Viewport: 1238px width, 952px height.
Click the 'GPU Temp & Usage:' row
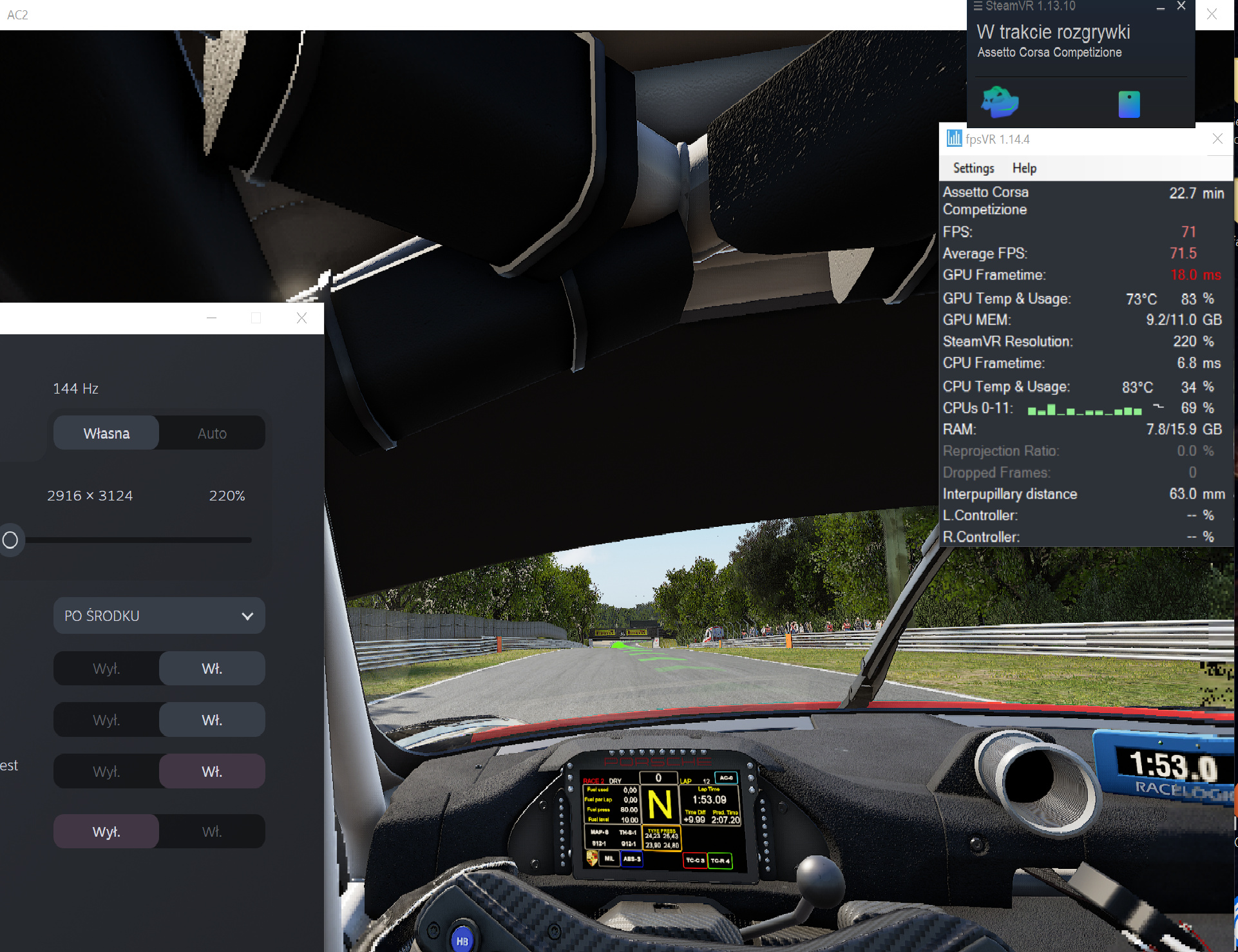[1083, 299]
